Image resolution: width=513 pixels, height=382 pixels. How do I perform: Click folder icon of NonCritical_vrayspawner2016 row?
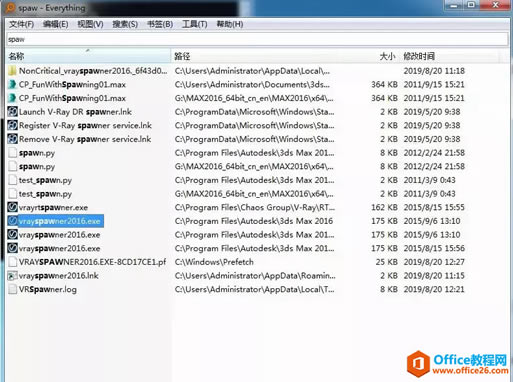tap(12, 71)
